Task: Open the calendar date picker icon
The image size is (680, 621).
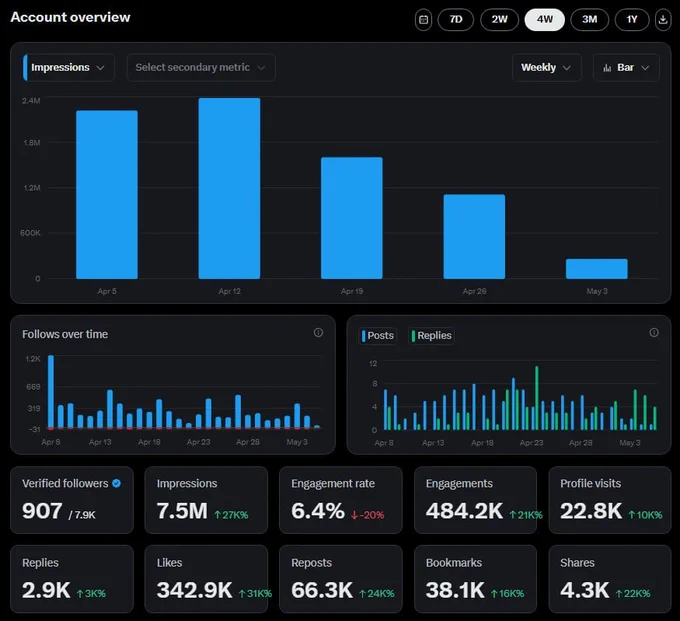Action: (423, 20)
